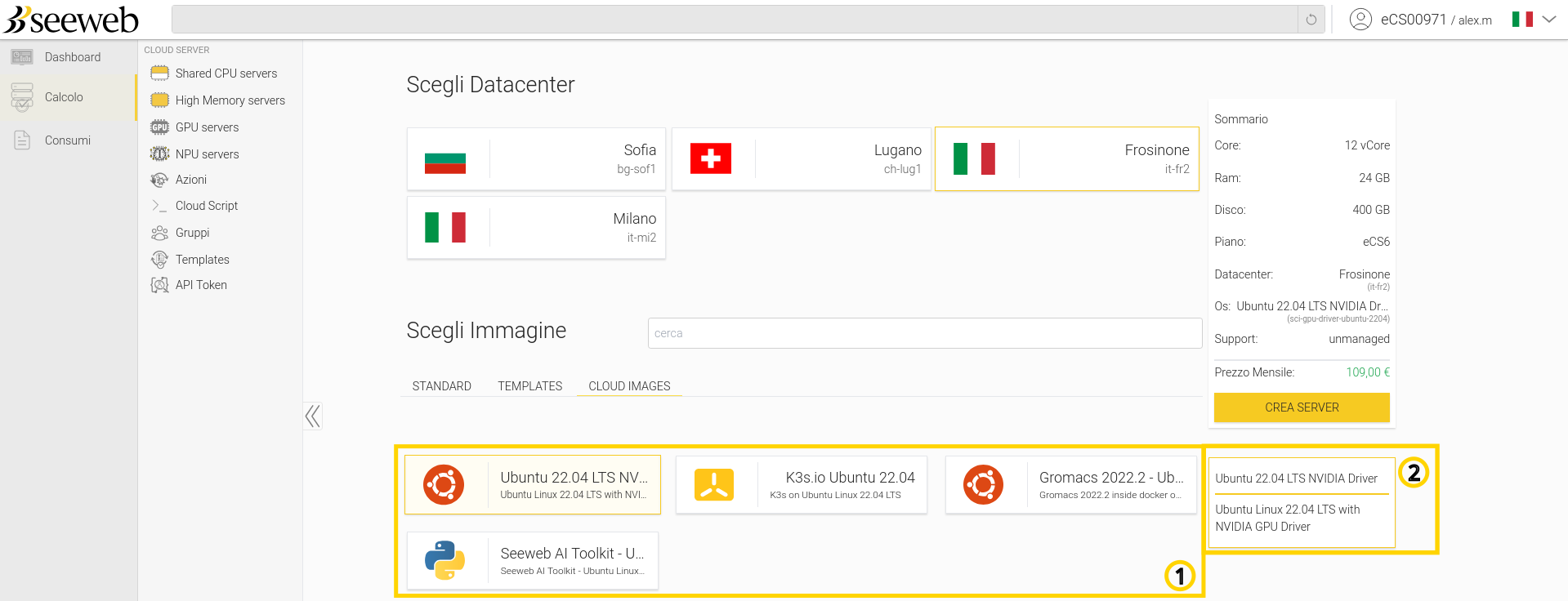Click the cerca image search field

[925, 333]
